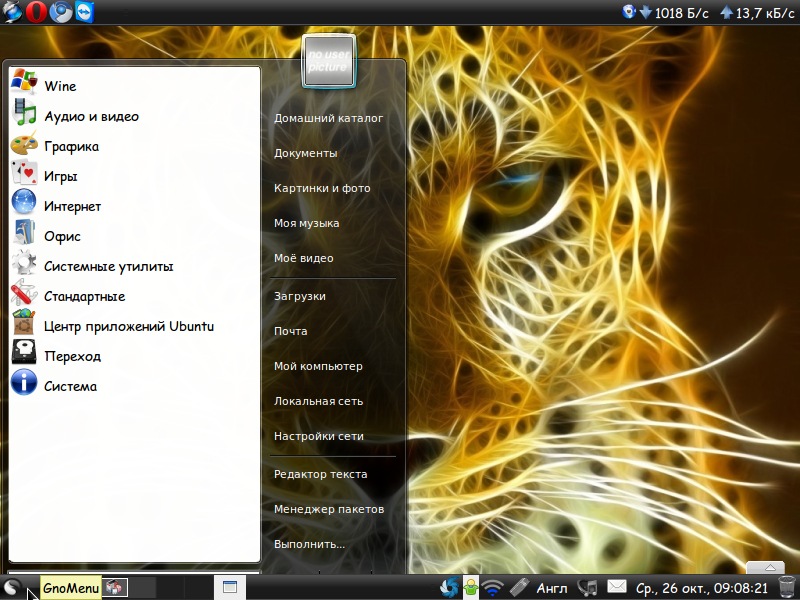
Task: Click the GnoMenu start button
Action: [13, 588]
